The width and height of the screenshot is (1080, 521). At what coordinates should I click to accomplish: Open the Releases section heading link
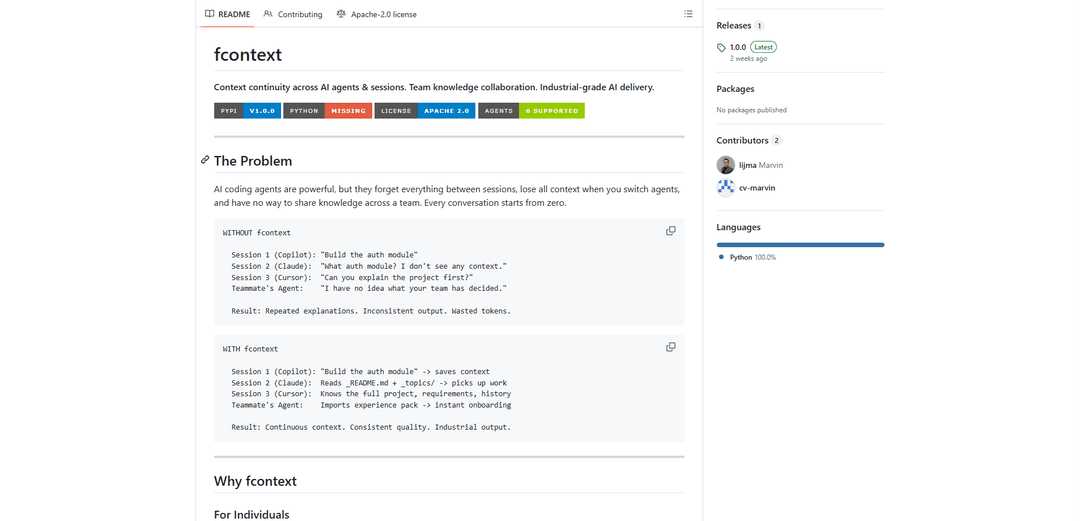pyautogui.click(x=734, y=25)
